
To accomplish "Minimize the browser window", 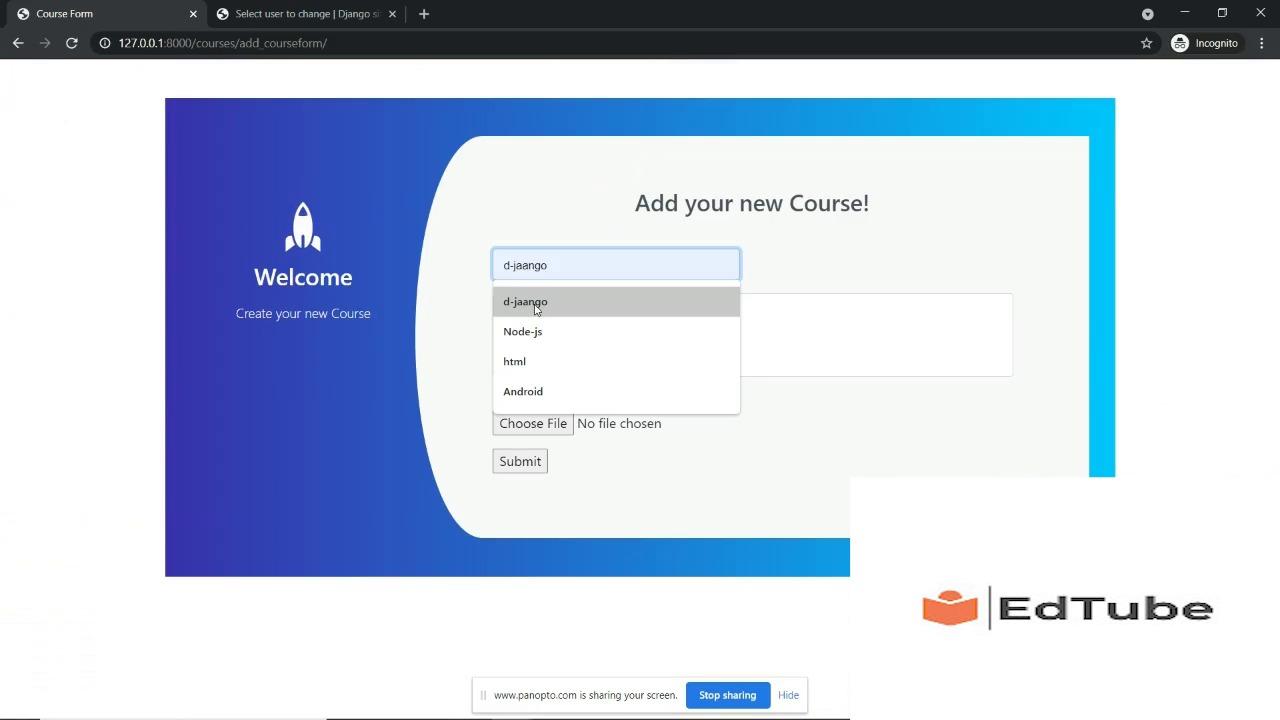I will [x=1185, y=13].
